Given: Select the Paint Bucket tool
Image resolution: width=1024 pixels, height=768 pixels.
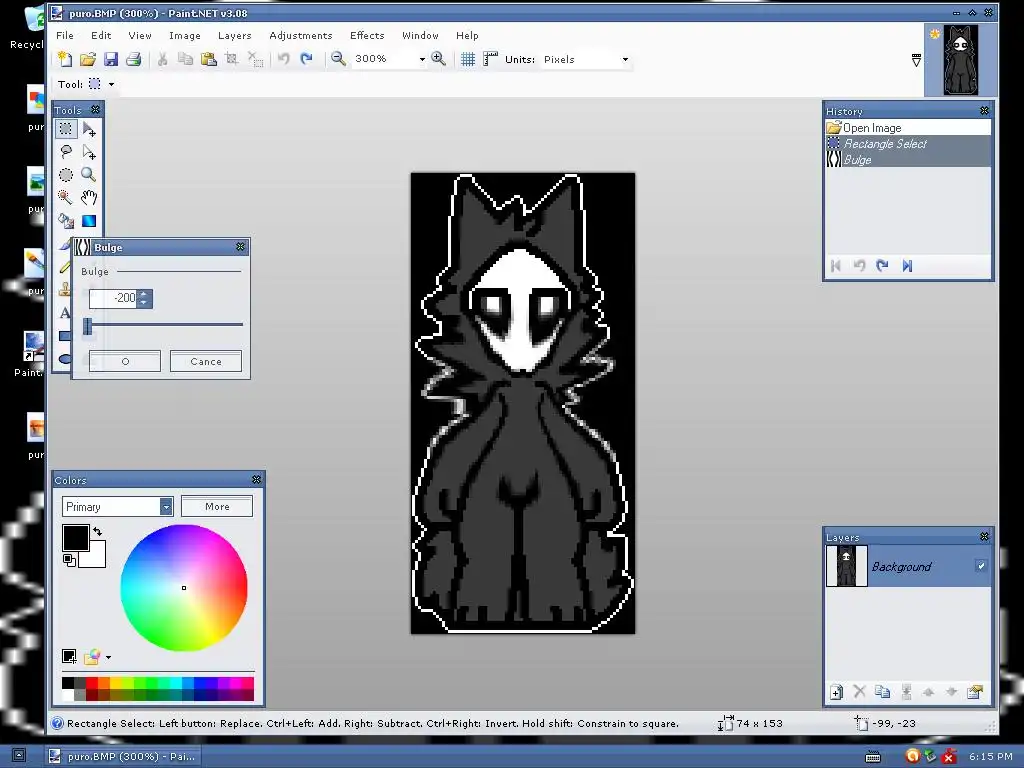Looking at the screenshot, I should click(x=66, y=221).
